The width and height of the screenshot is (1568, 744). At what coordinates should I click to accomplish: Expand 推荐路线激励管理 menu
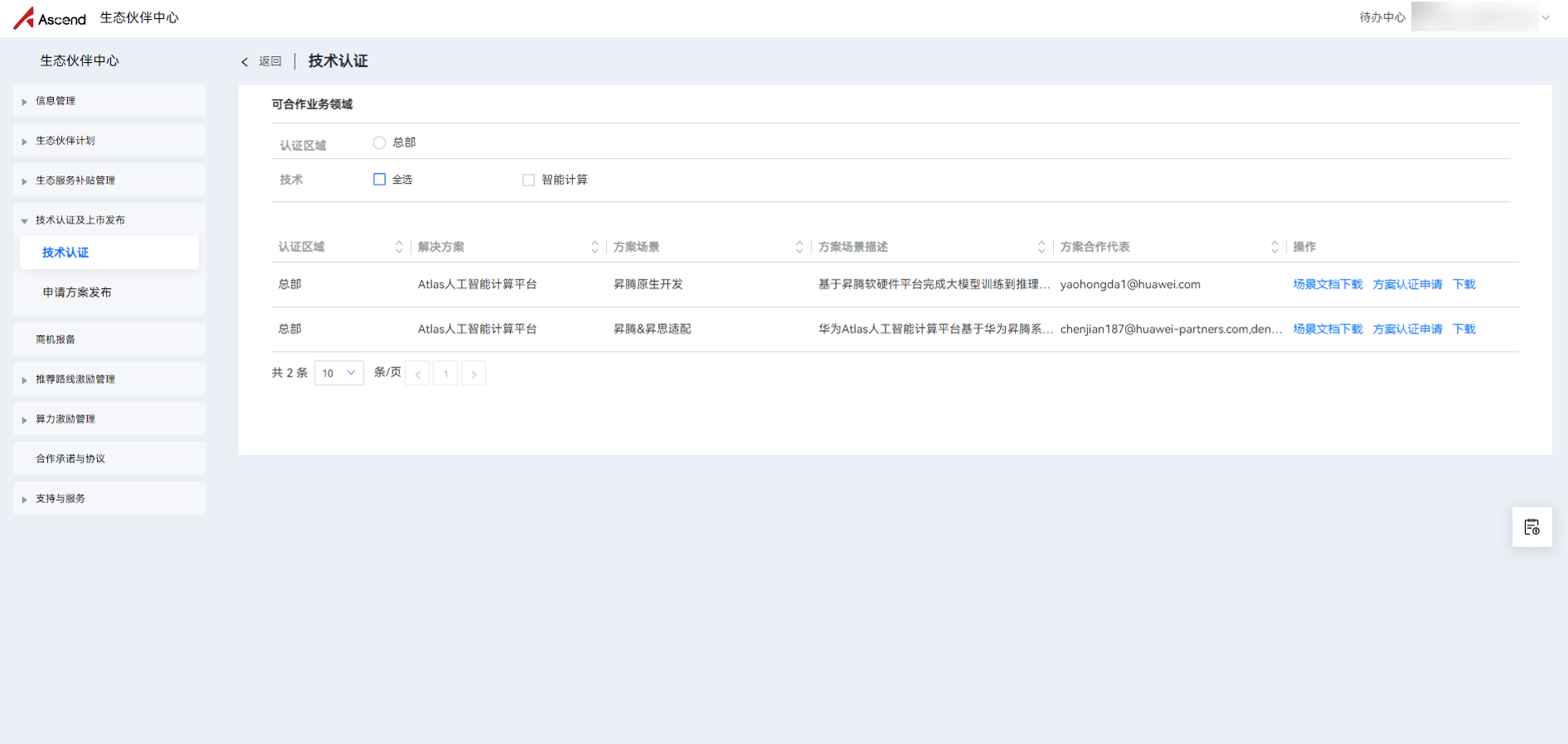point(109,379)
